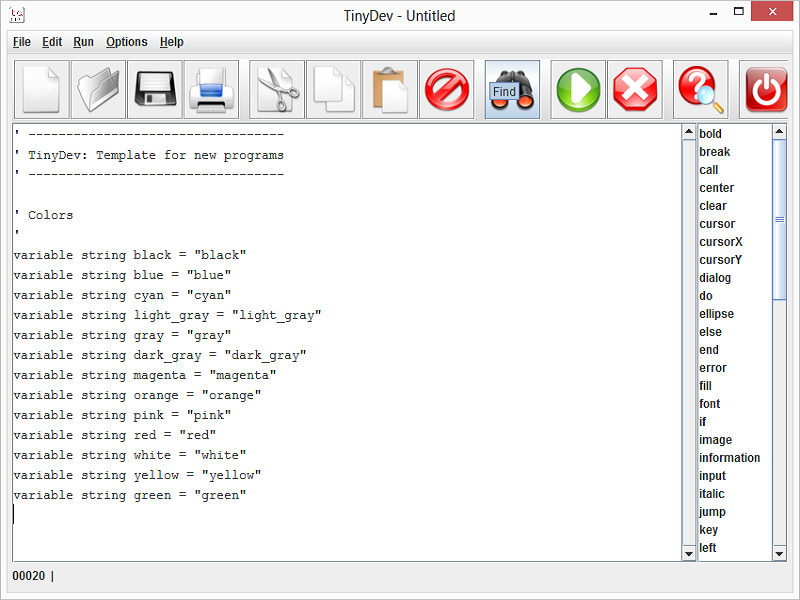Viewport: 800px width, 600px height.
Task: Select 'dialog' in the keyword list
Action: click(715, 278)
